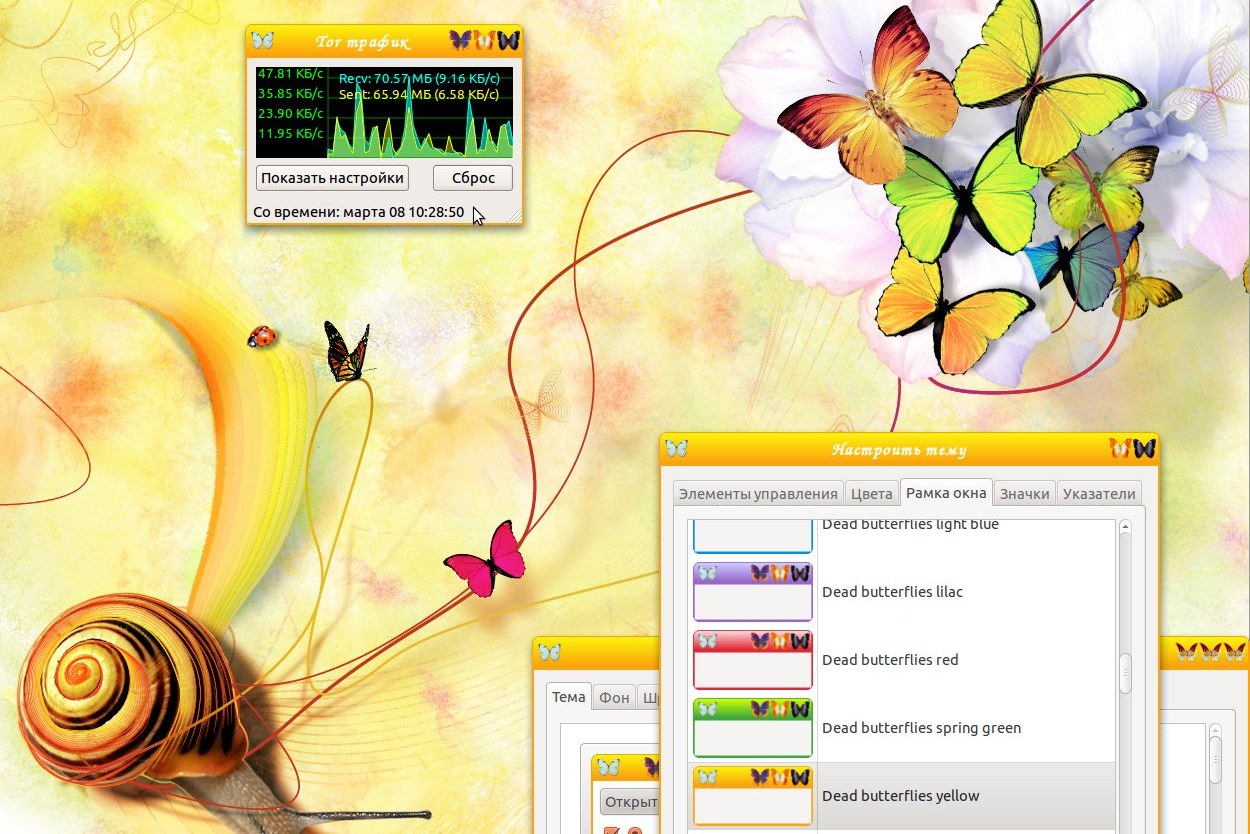Close Tor трафик via the dark blue butterfly

click(508, 40)
